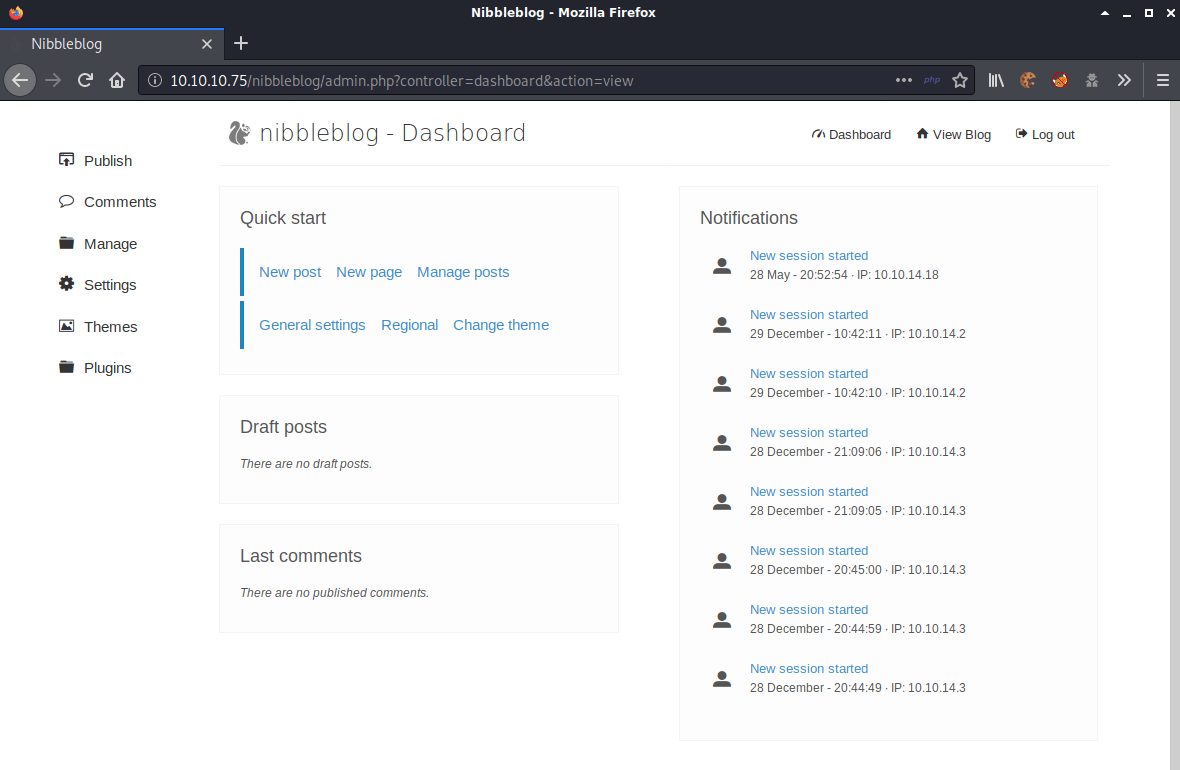Open session notification from 29 December 10:42:10
The height and width of the screenshot is (770, 1180).
click(808, 374)
